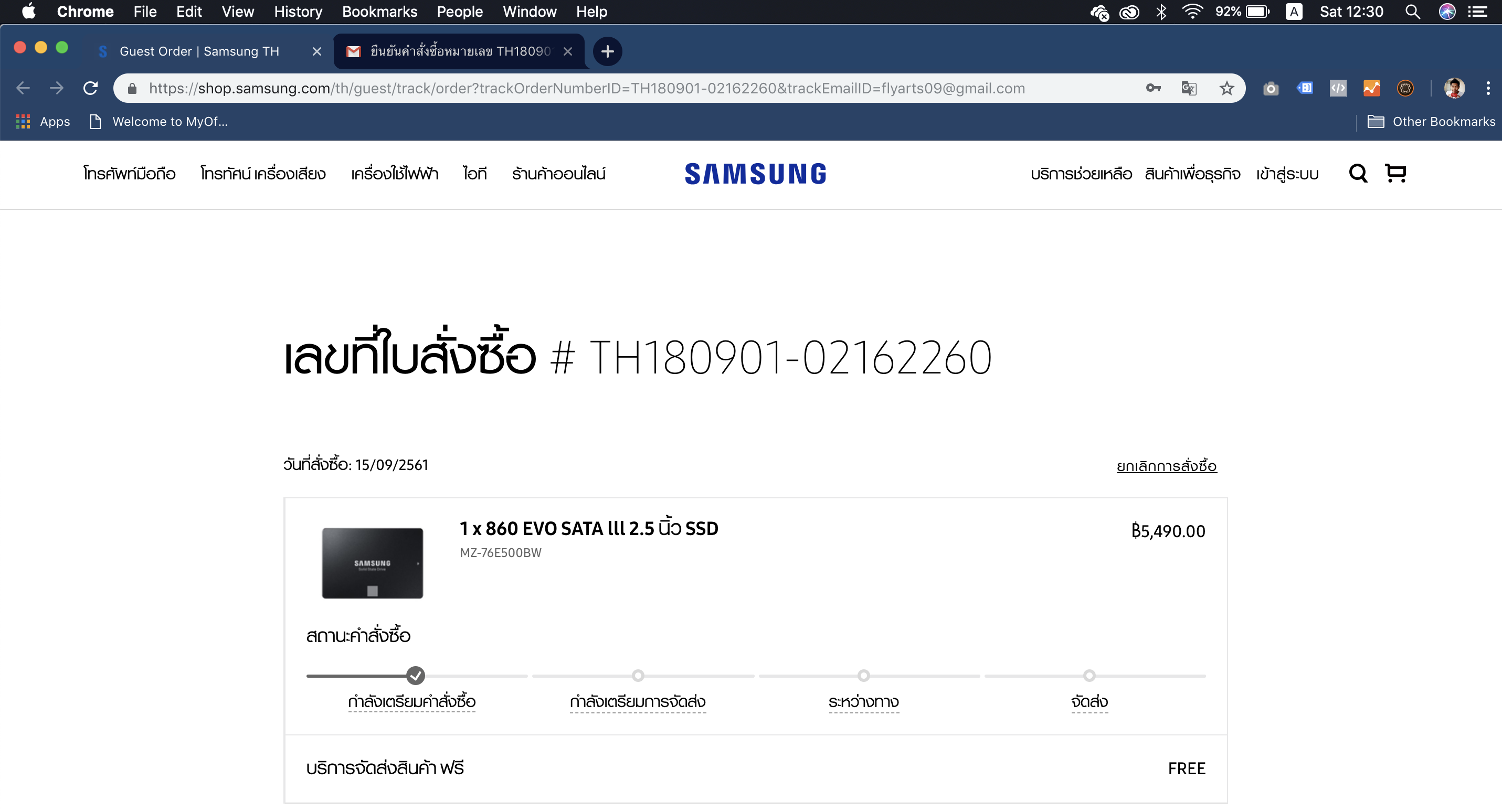Image resolution: width=1502 pixels, height=812 pixels.
Task: Open บริการช่วยเหลือ support link
Action: [1081, 174]
